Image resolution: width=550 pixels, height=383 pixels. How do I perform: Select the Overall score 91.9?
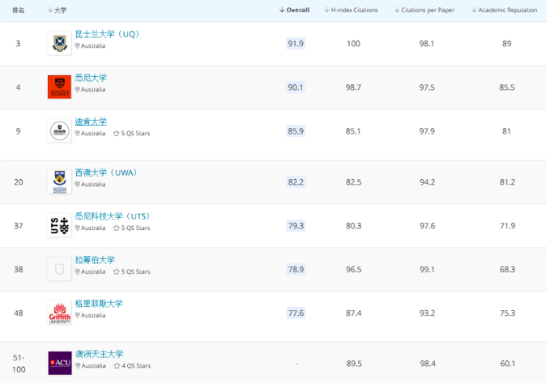coord(296,43)
